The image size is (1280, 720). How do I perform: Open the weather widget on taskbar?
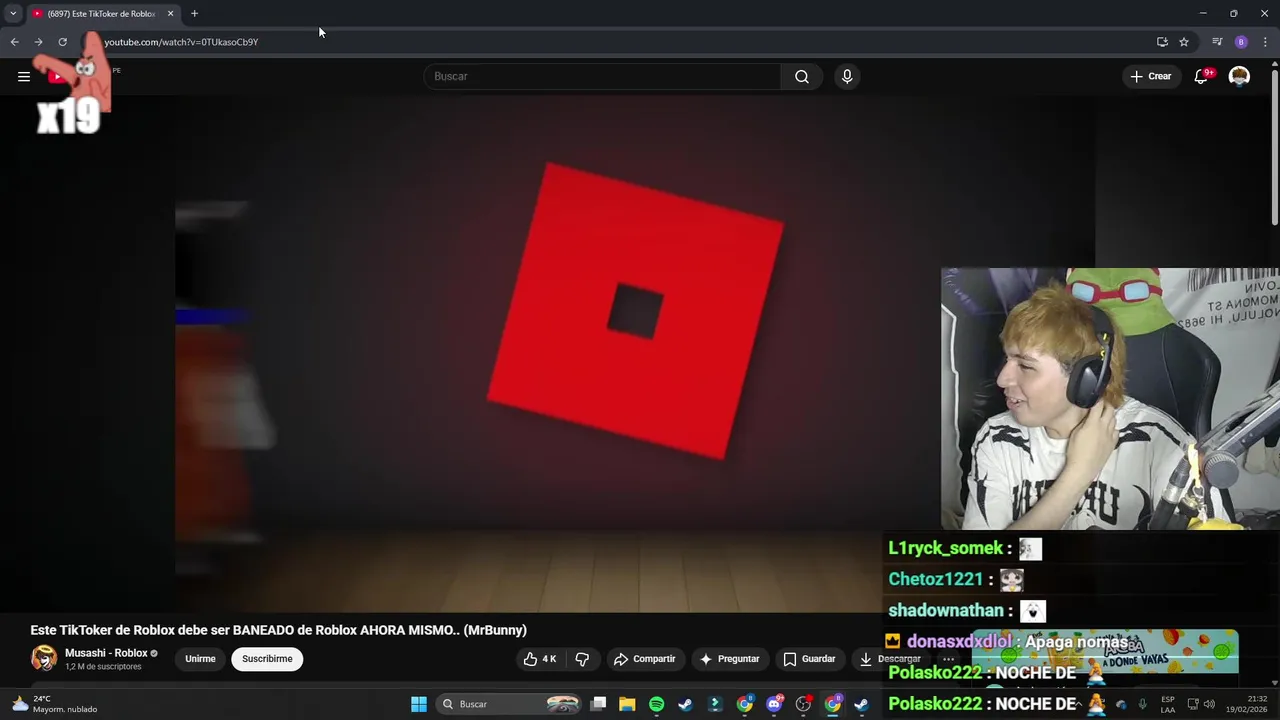pyautogui.click(x=55, y=704)
